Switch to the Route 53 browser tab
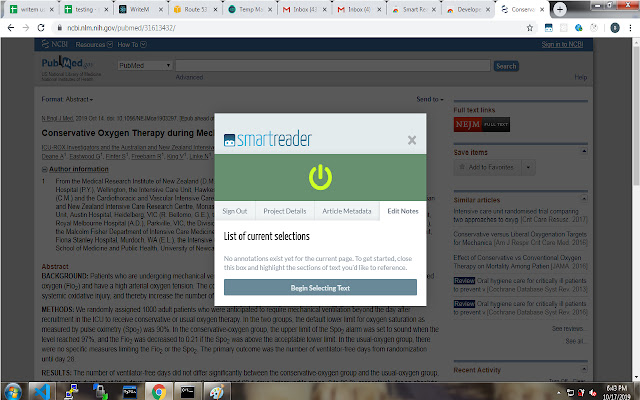The image size is (640, 400). [x=198, y=9]
